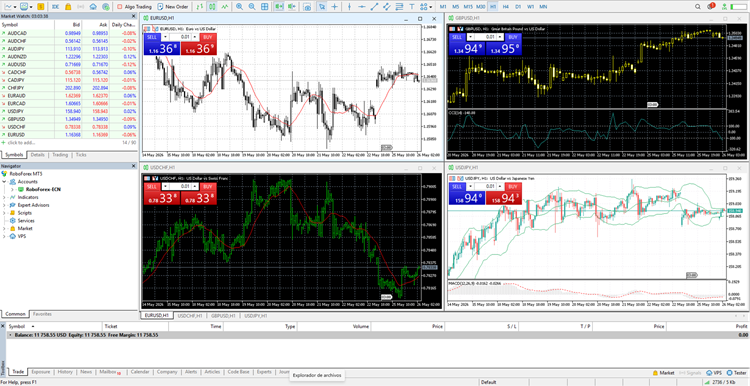This screenshot has width=750, height=386.
Task: Open the Calendar tab in Toolbox
Action: (x=140, y=372)
